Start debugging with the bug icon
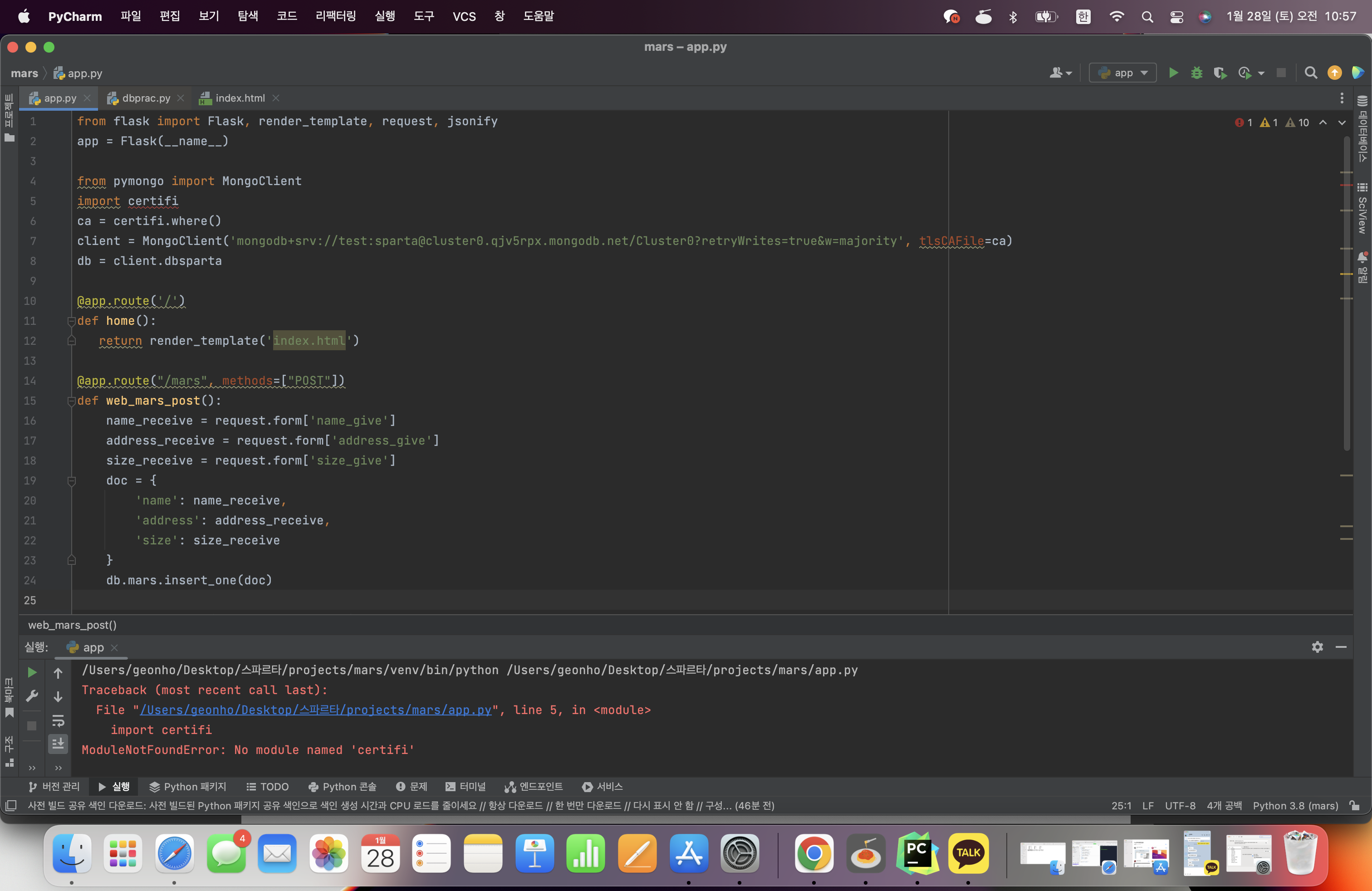 [x=1197, y=73]
